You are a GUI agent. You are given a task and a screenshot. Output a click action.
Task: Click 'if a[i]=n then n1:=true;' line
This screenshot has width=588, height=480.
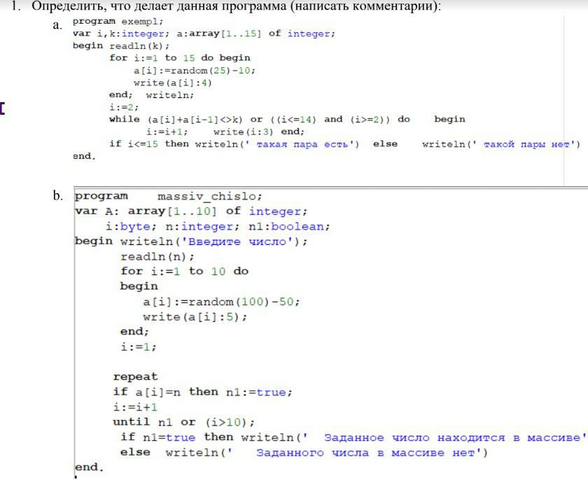(202, 392)
